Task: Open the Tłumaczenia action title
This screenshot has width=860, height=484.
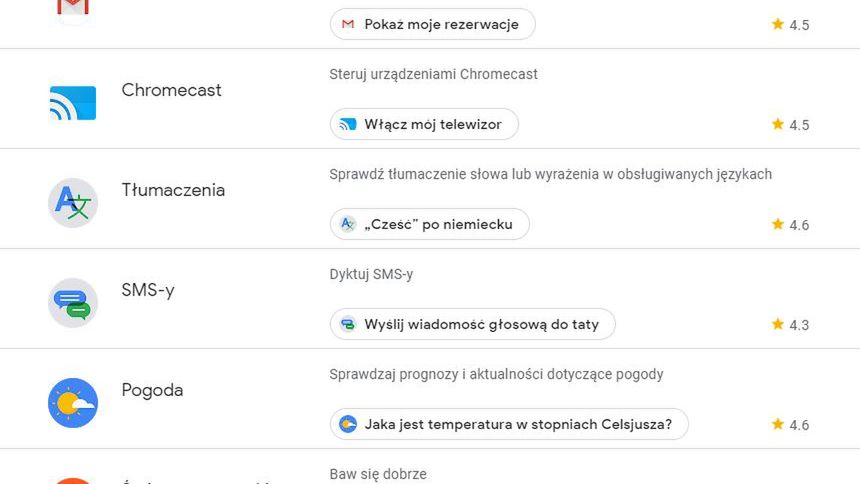Action: tap(173, 190)
